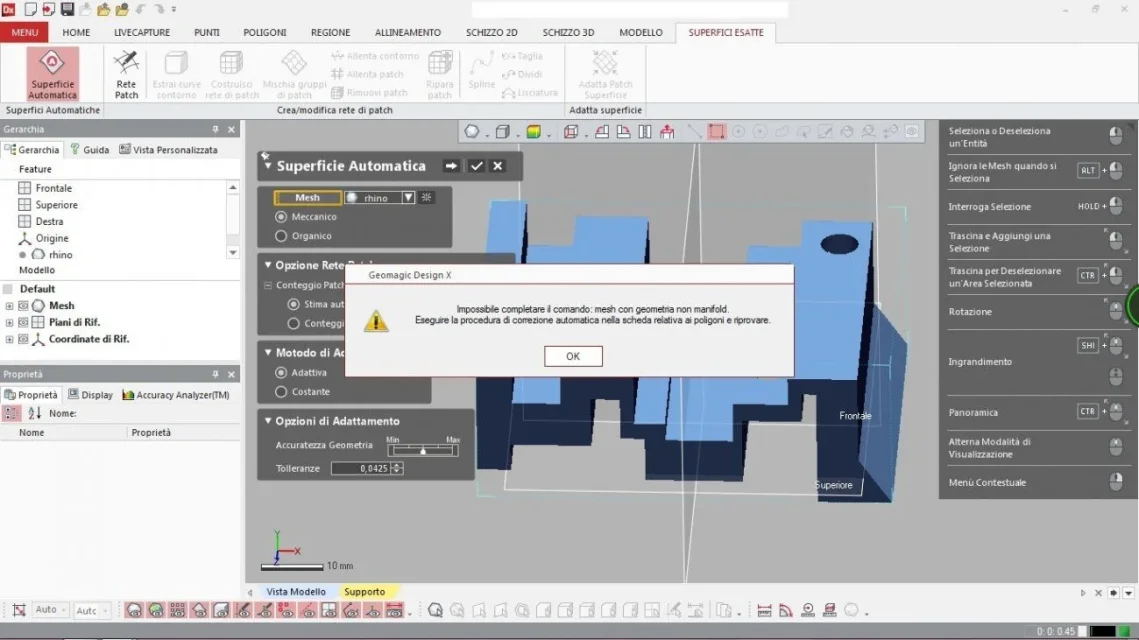Select the Meccanico radio option

(x=281, y=216)
